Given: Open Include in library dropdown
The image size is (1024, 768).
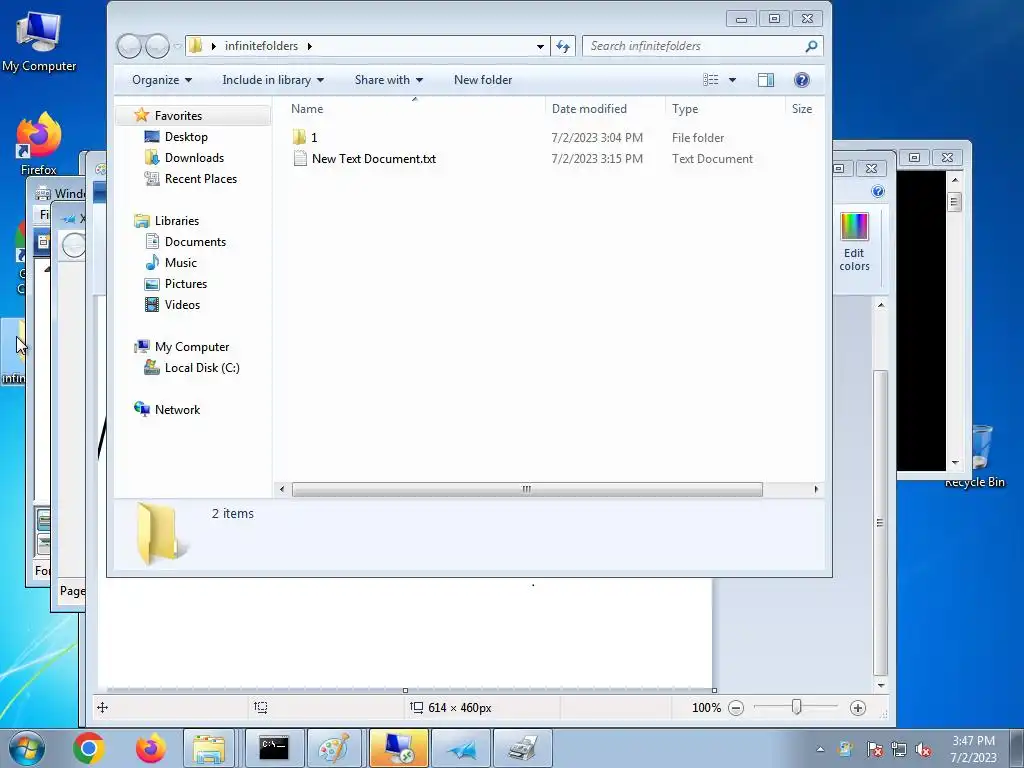Looking at the screenshot, I should coord(273,80).
